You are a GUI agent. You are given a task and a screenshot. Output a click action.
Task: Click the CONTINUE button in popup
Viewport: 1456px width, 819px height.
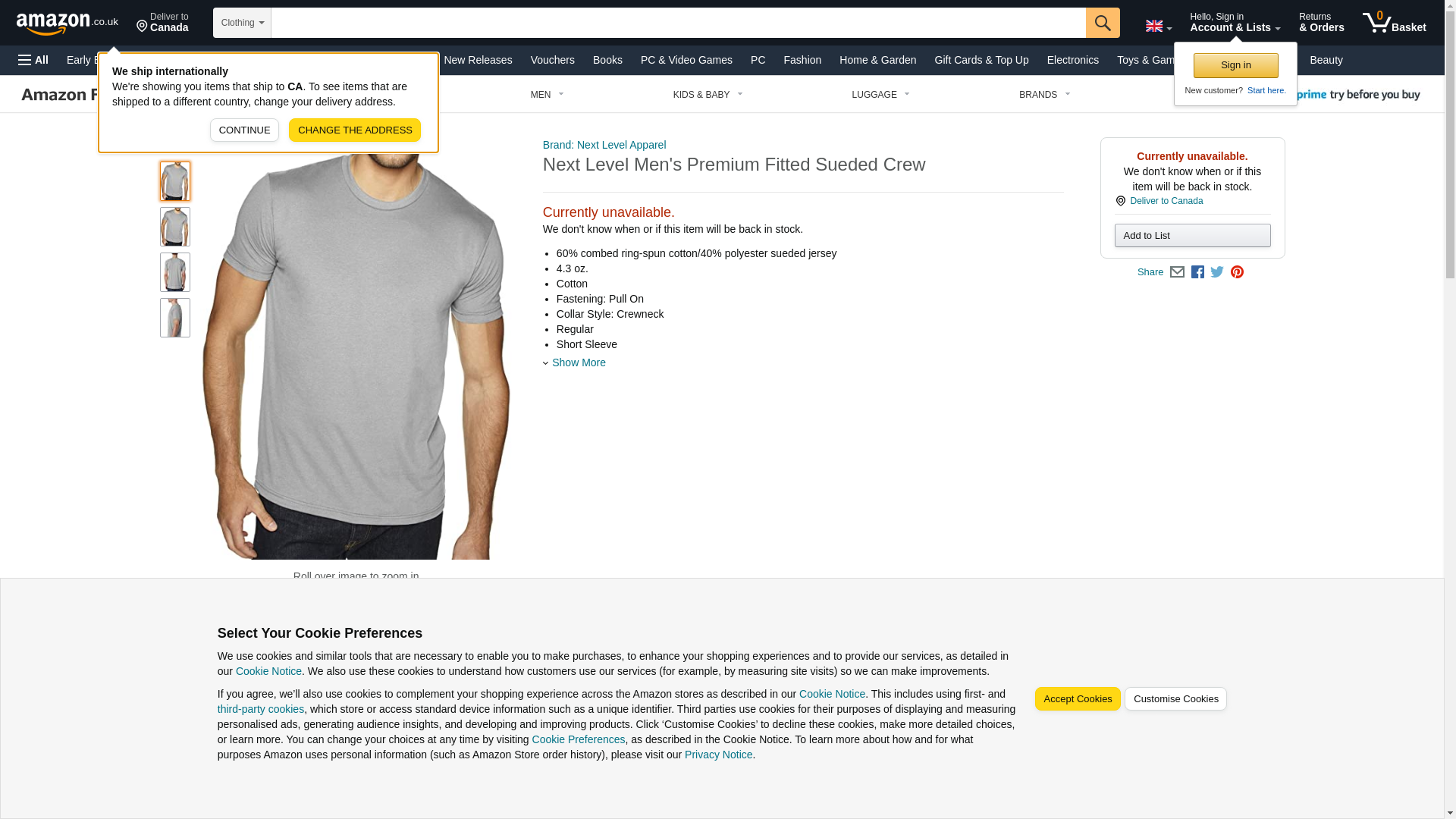(x=244, y=130)
